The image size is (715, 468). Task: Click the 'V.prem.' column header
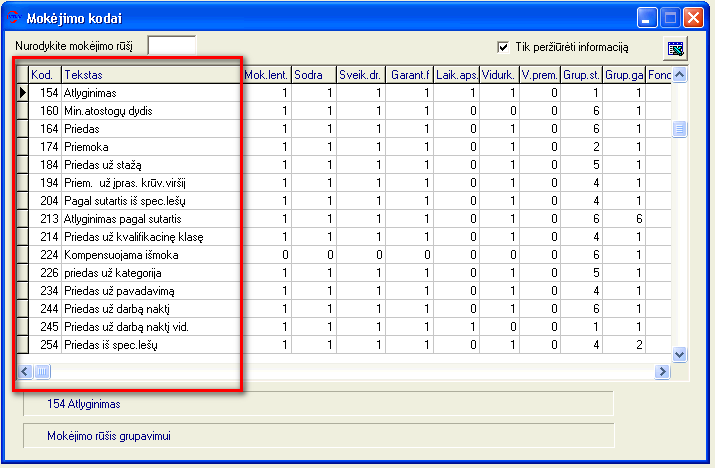(540, 75)
